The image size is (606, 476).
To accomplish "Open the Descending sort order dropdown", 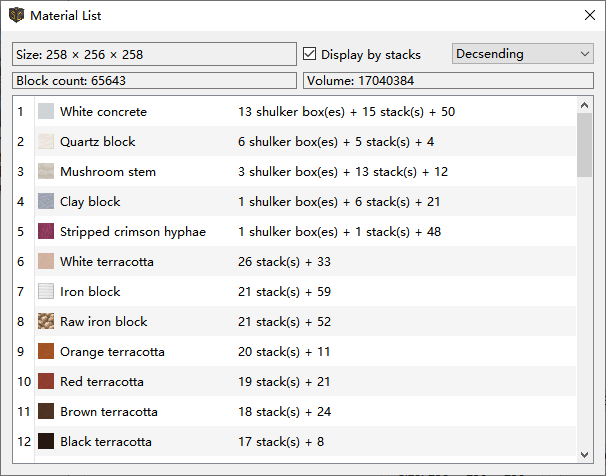I will [x=523, y=54].
